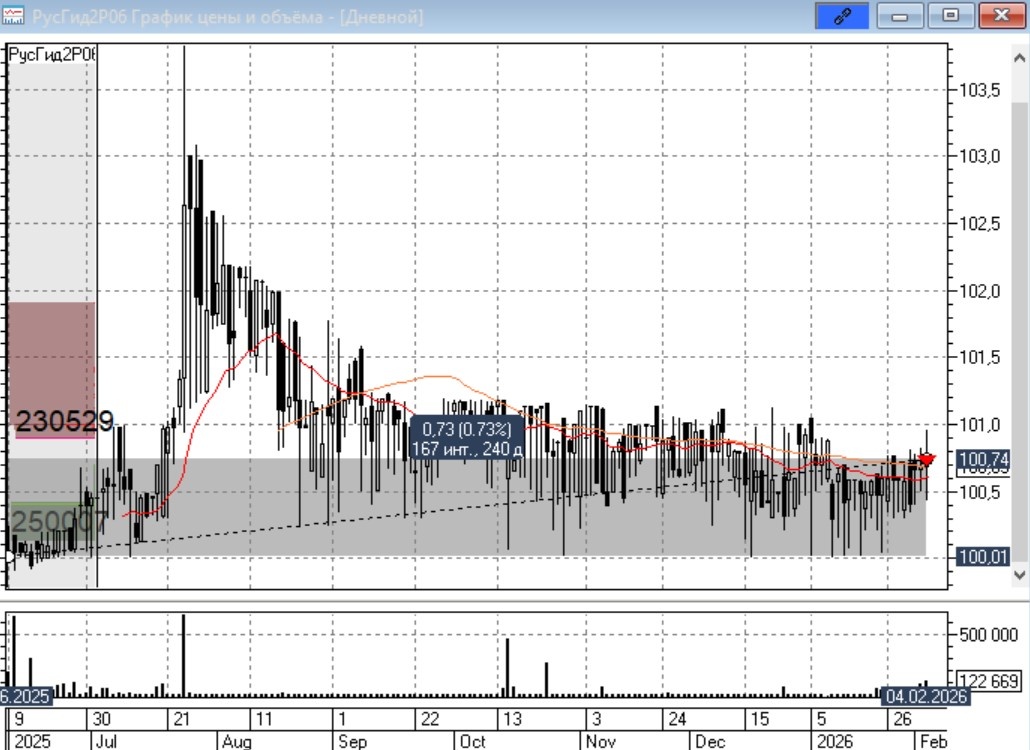
Task: Click the 101,0 price axis label
Action: 979,425
